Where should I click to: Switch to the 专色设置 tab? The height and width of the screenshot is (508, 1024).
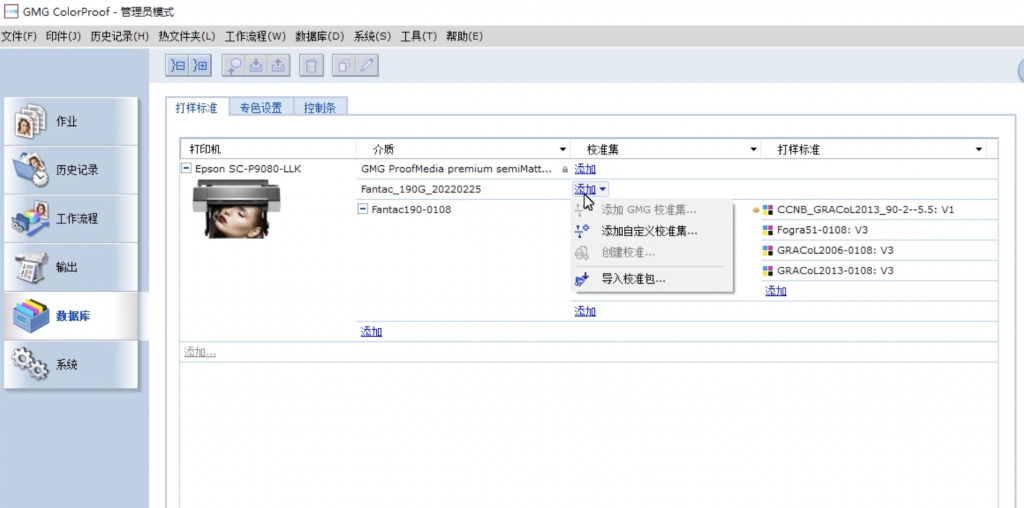(261, 108)
